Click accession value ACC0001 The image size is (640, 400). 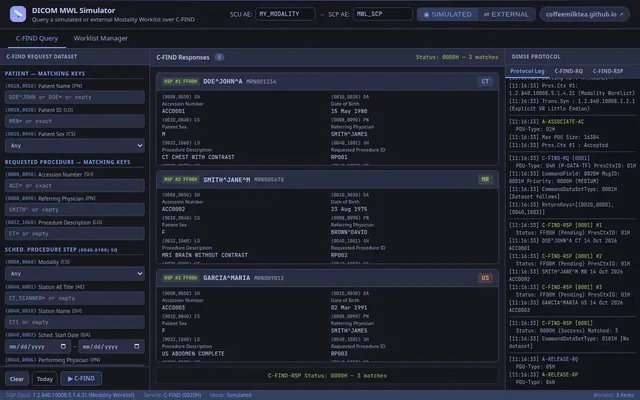173,111
